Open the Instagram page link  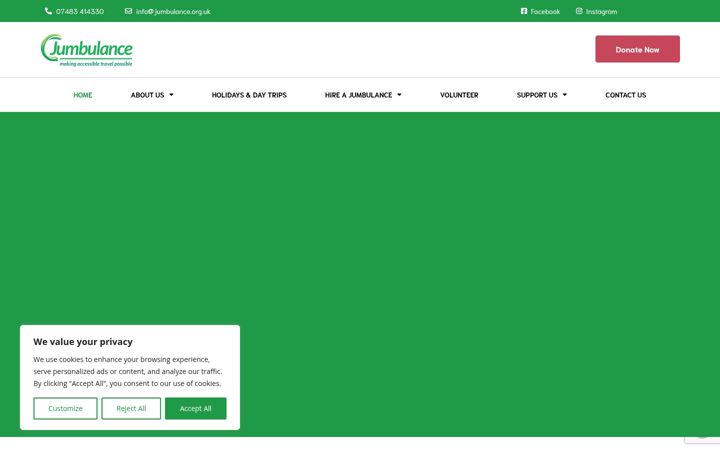[x=601, y=11]
